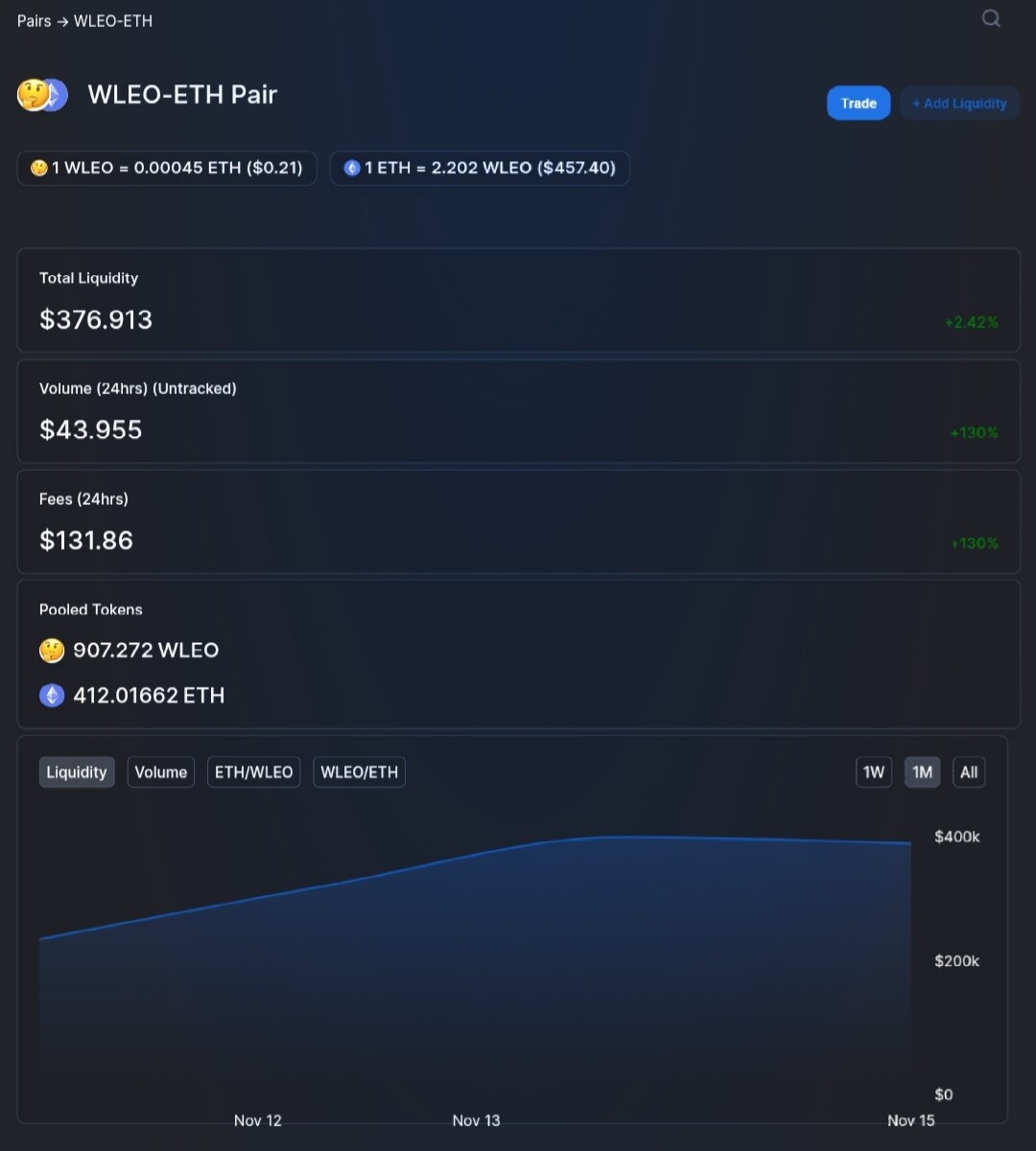Image resolution: width=1036 pixels, height=1151 pixels.
Task: Click the 412.01662 ETH pooled token link
Action: click(149, 695)
